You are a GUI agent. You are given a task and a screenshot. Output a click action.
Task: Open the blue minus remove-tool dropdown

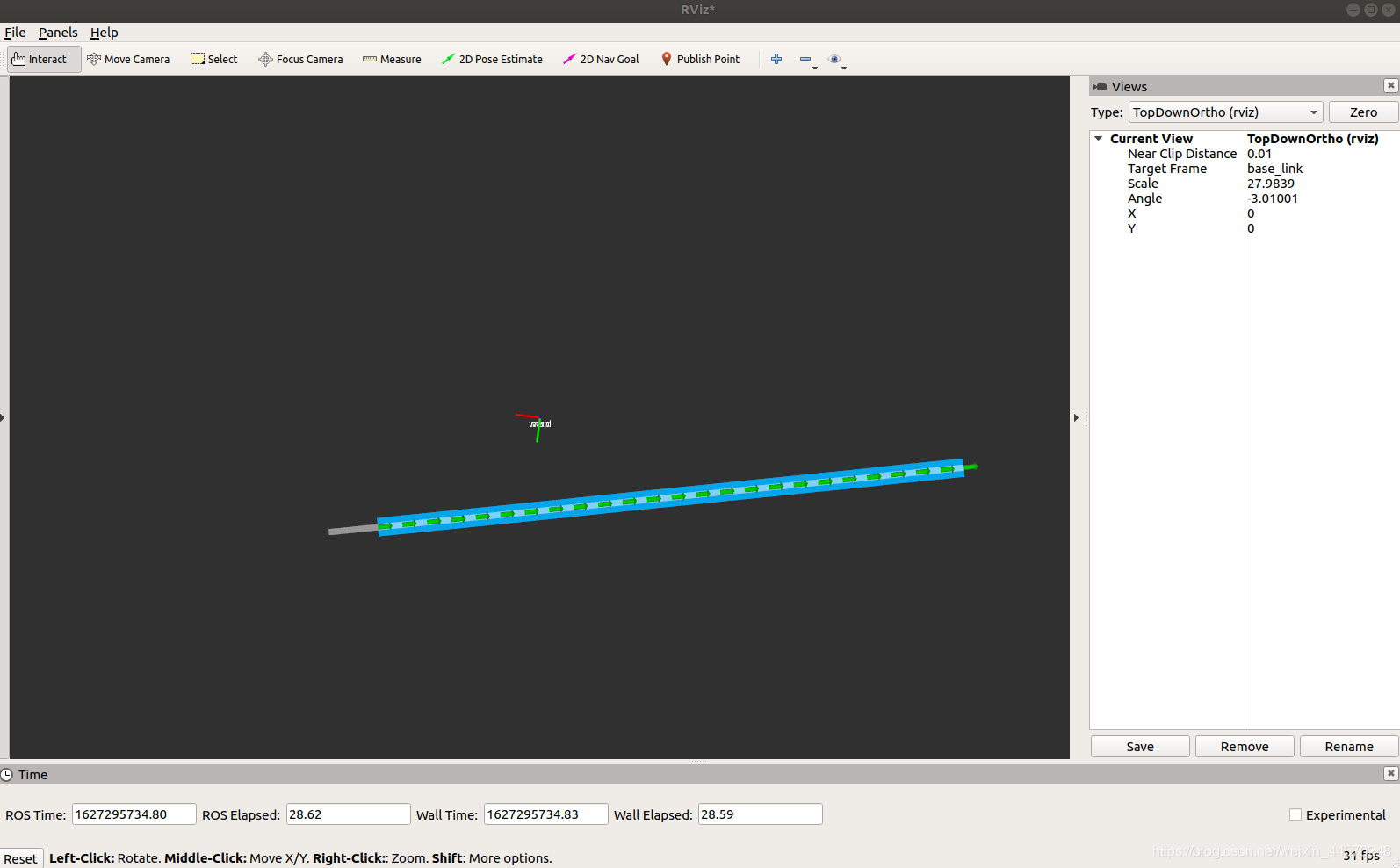click(808, 60)
